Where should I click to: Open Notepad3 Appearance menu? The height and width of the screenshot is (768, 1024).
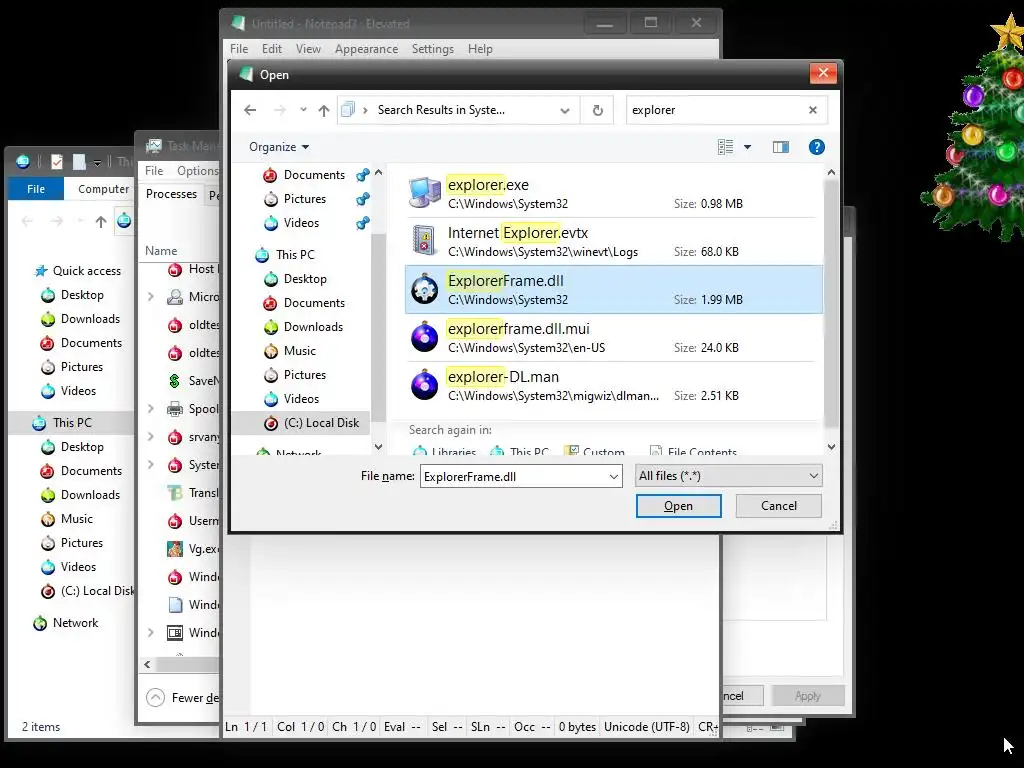(x=366, y=49)
